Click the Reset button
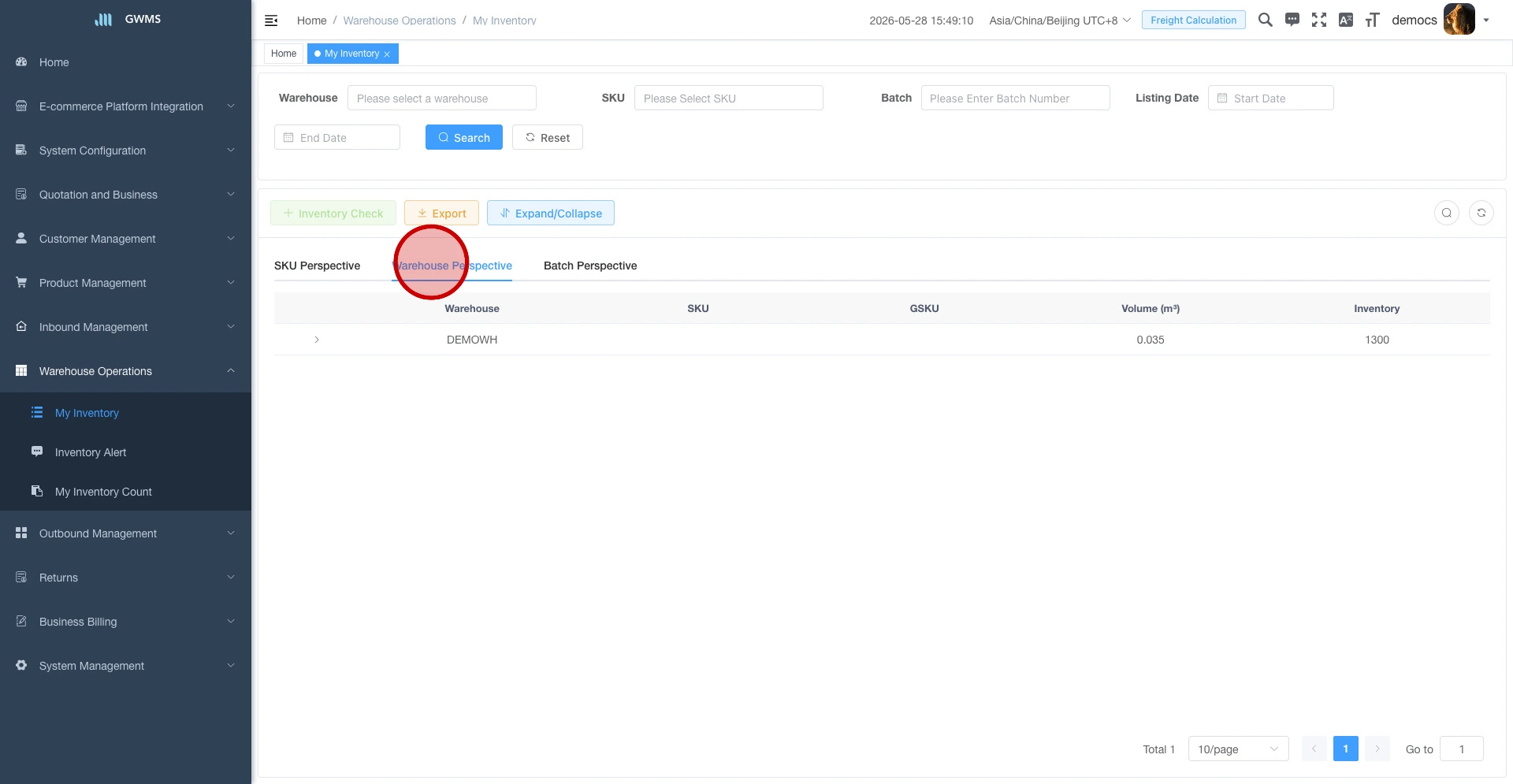1513x784 pixels. (547, 137)
